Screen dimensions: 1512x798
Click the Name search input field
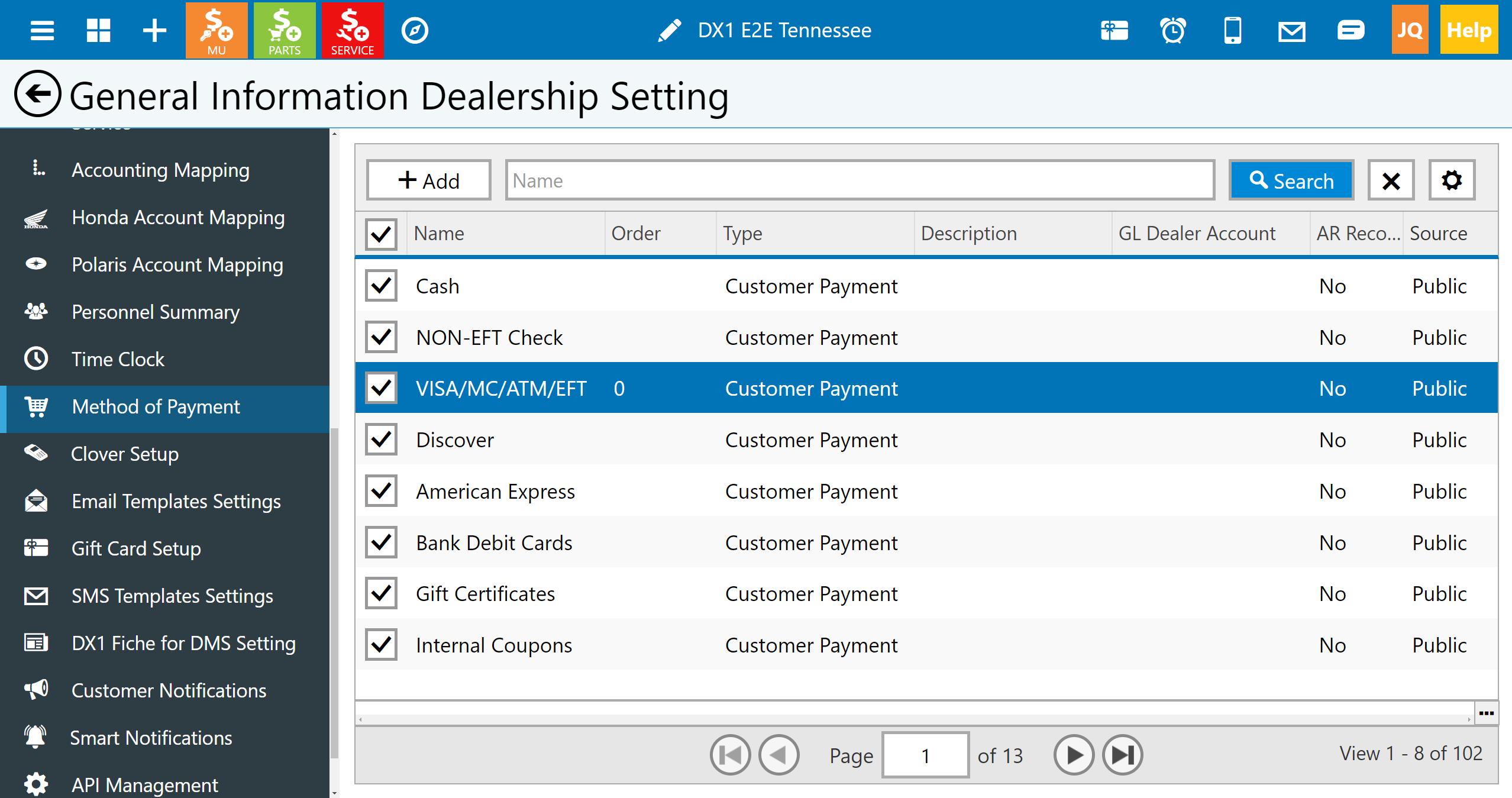(x=860, y=180)
